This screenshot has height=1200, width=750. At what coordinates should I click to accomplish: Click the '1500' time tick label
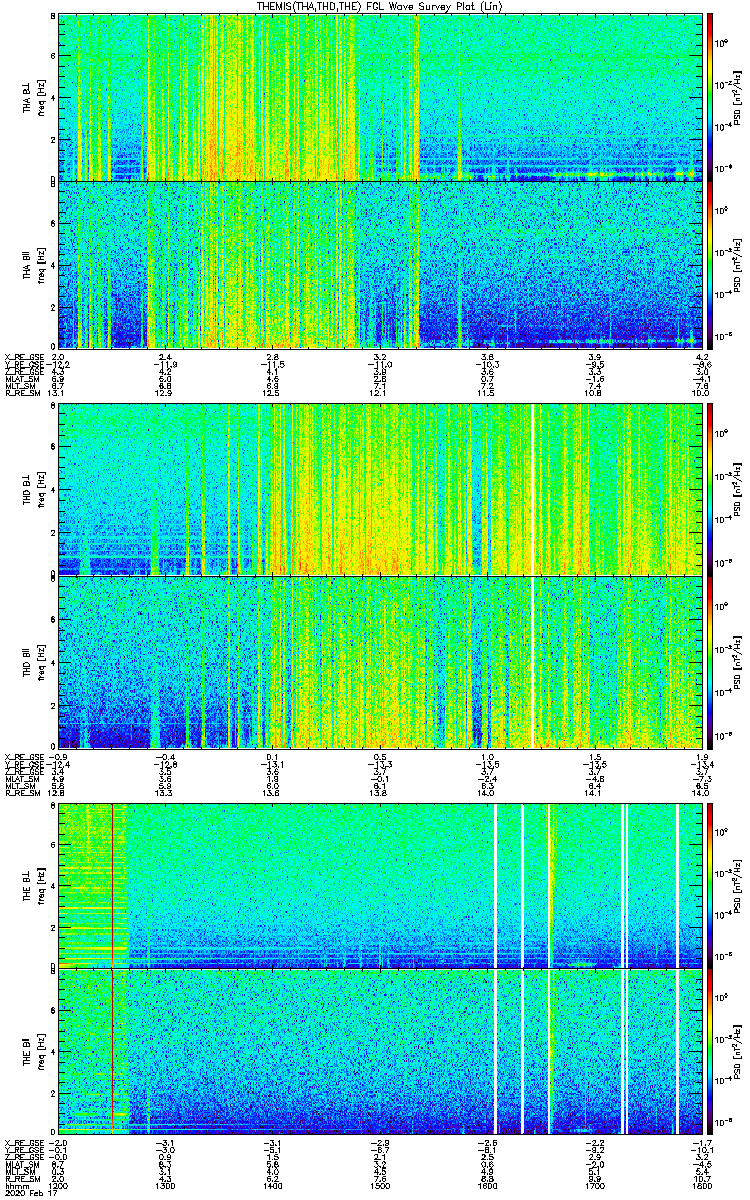click(x=380, y=1186)
